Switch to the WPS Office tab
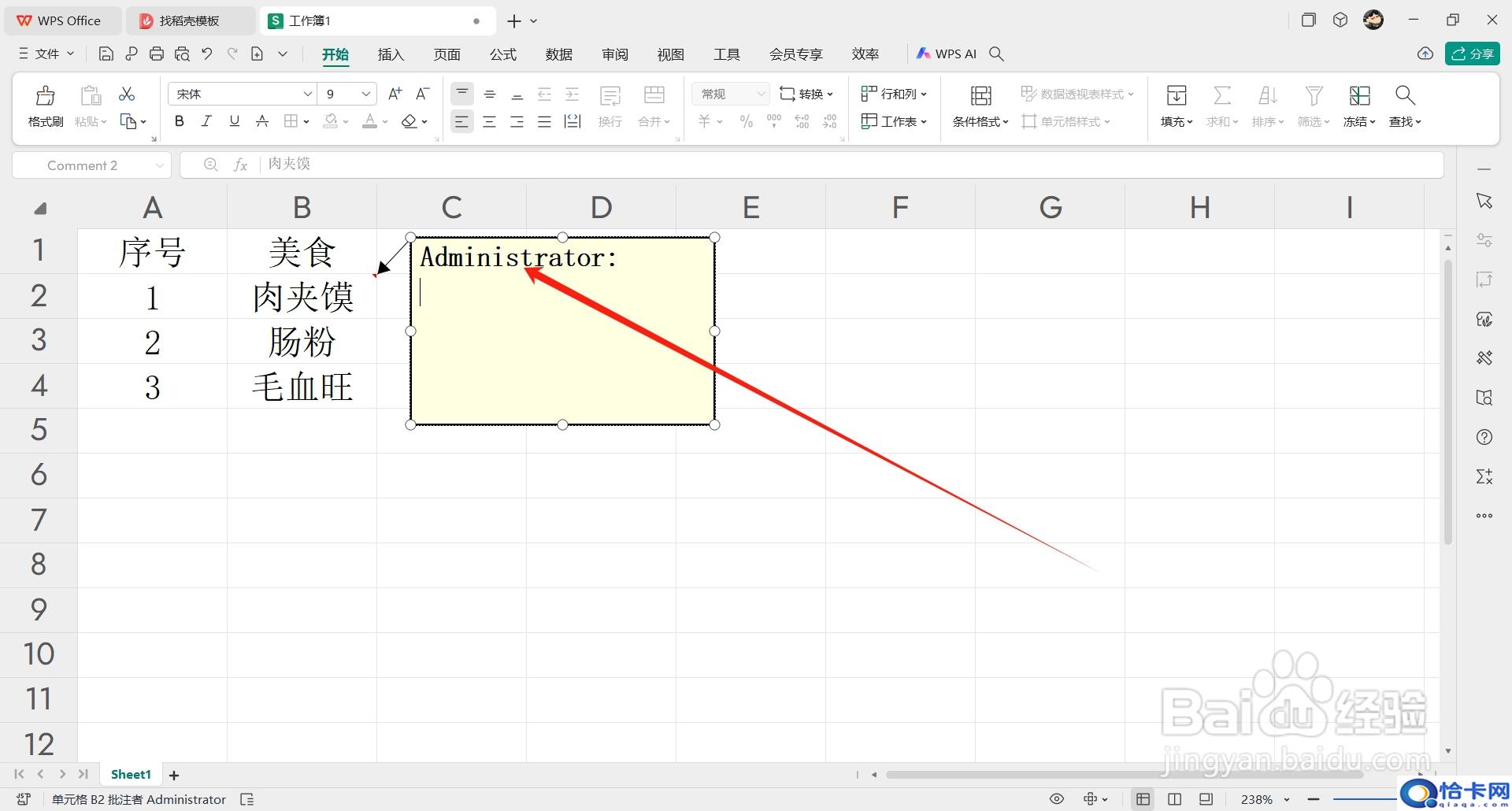Screen dimensions: 1512x811 (61, 20)
